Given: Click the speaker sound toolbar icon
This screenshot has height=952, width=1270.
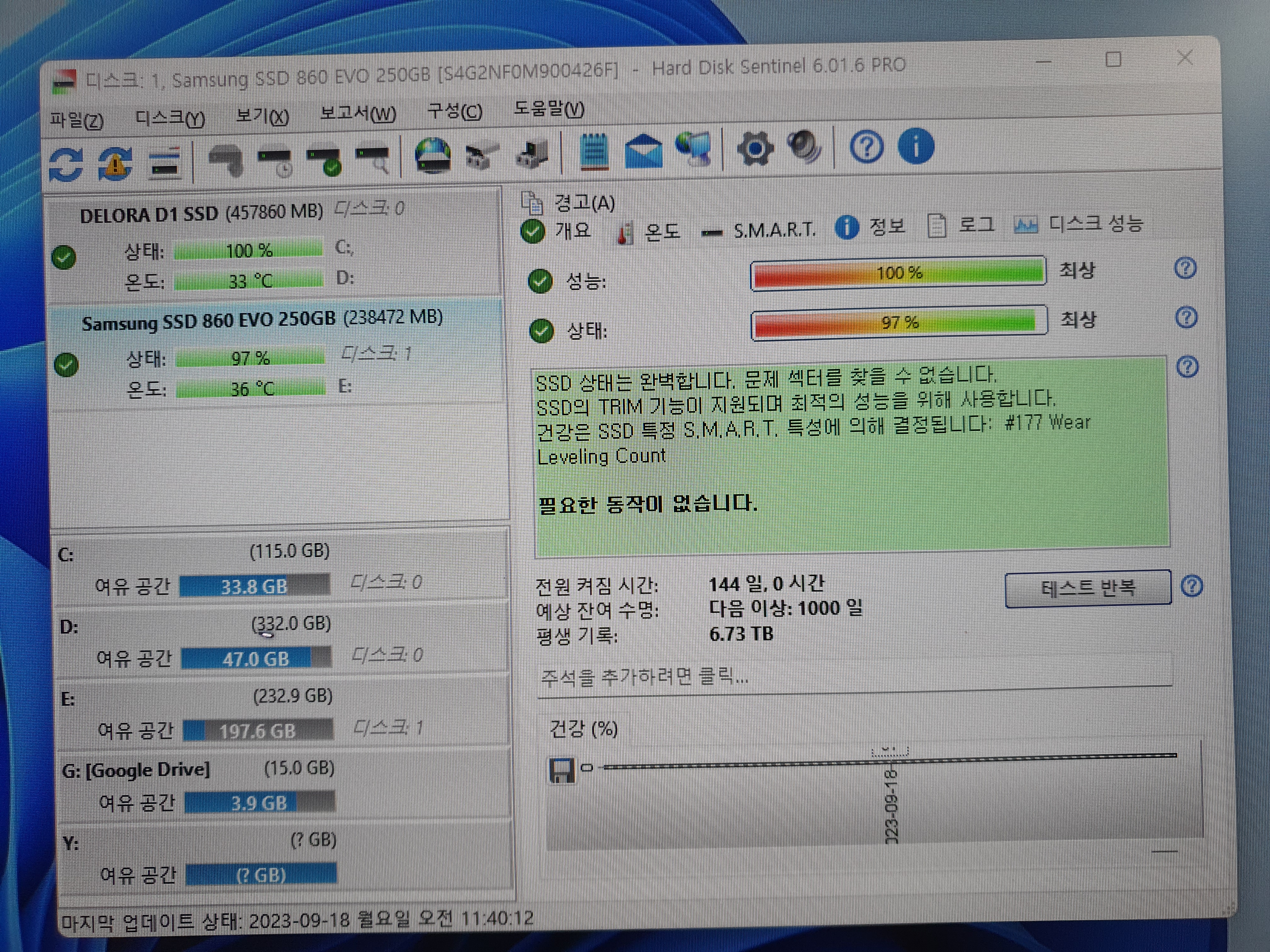Looking at the screenshot, I should (804, 147).
